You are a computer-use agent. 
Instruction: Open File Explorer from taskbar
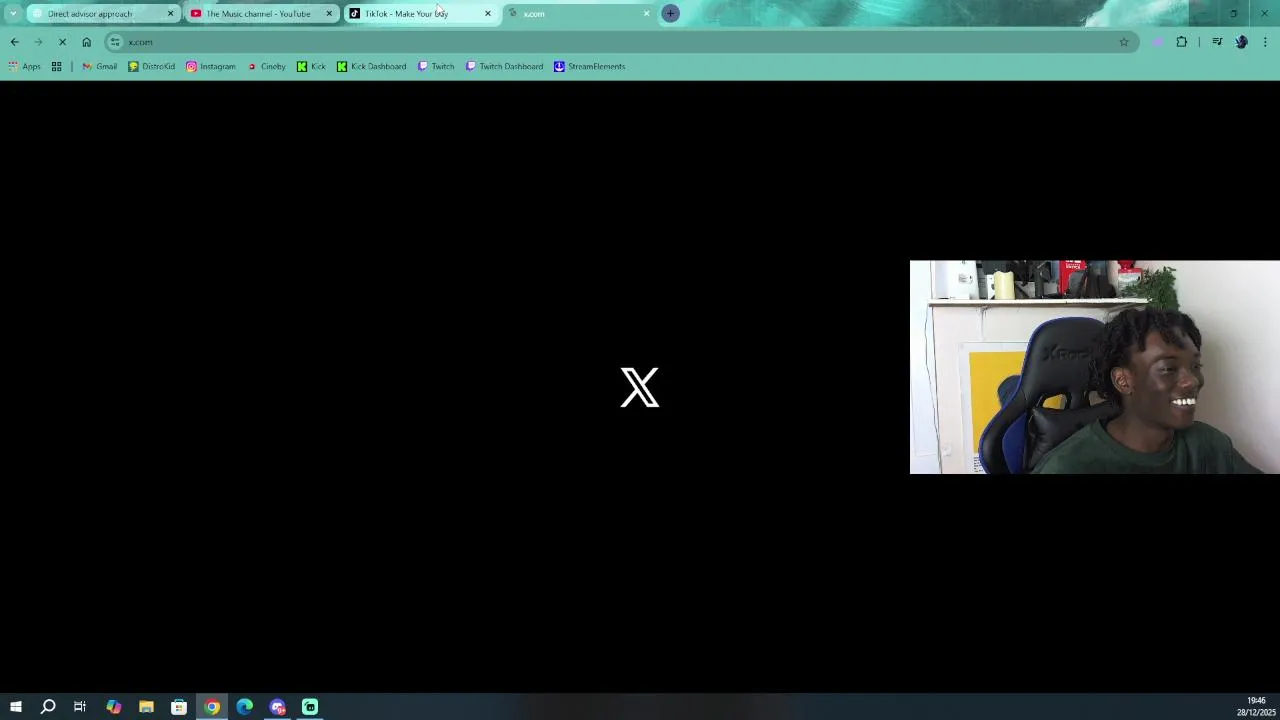tap(146, 707)
